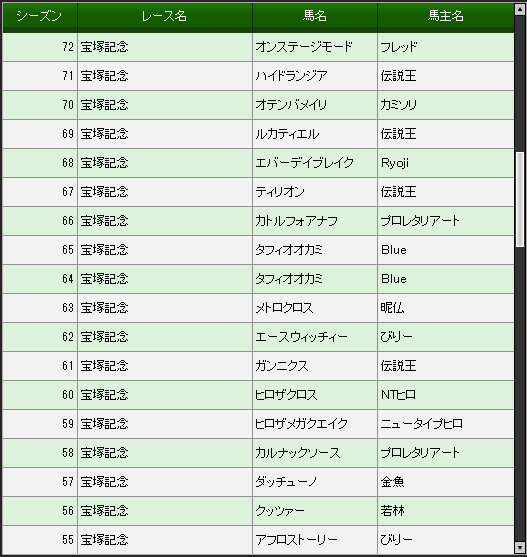Click owner NTヒロ in season 60 row

pos(398,395)
